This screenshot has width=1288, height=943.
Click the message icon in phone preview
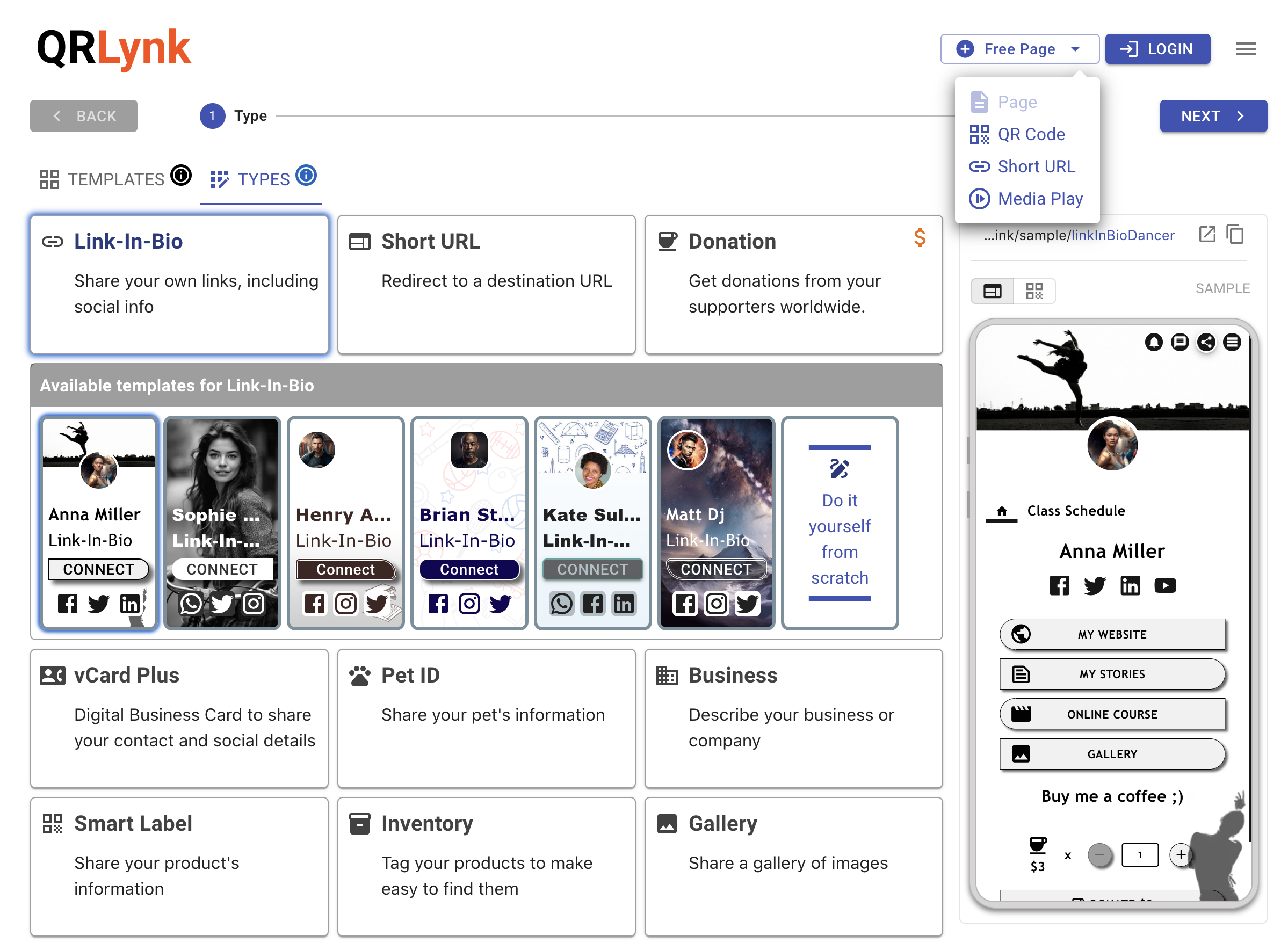click(x=1180, y=342)
